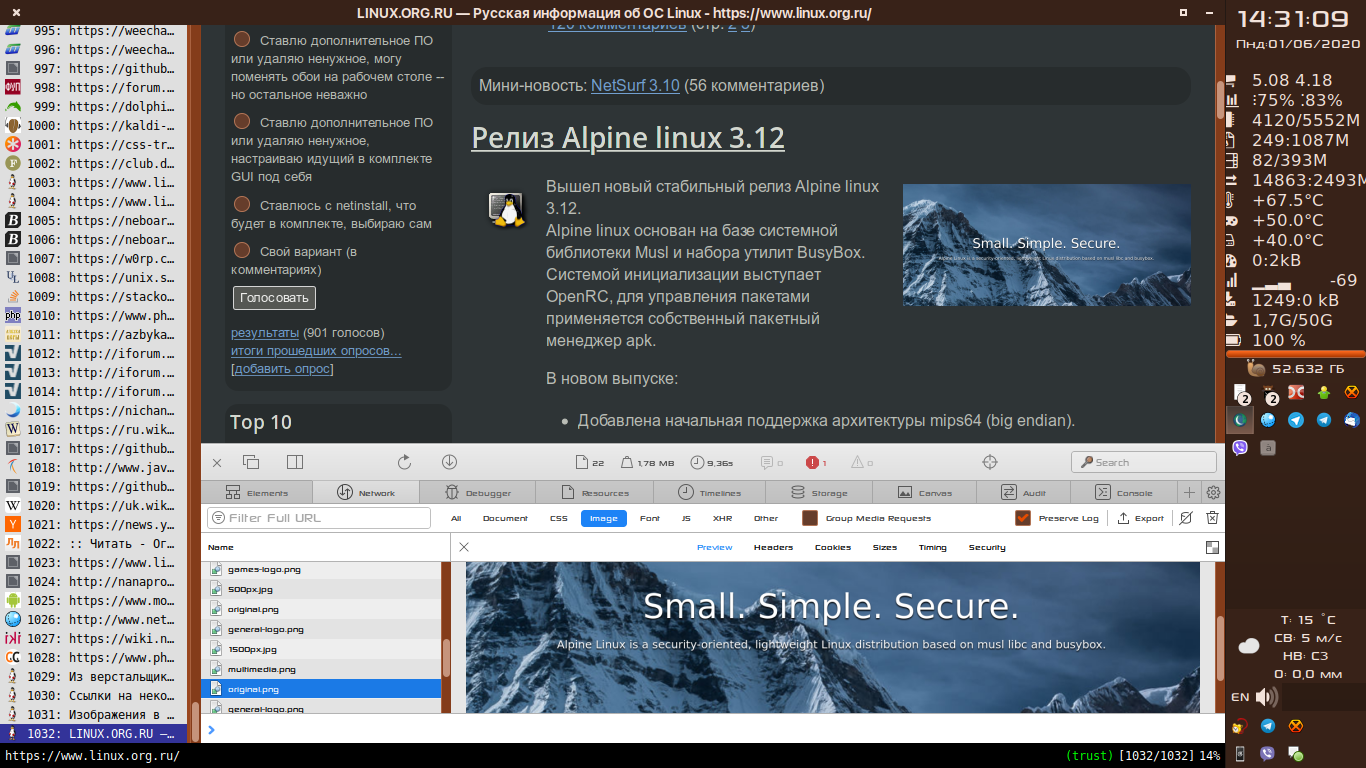Open the Security detail tab

point(987,547)
